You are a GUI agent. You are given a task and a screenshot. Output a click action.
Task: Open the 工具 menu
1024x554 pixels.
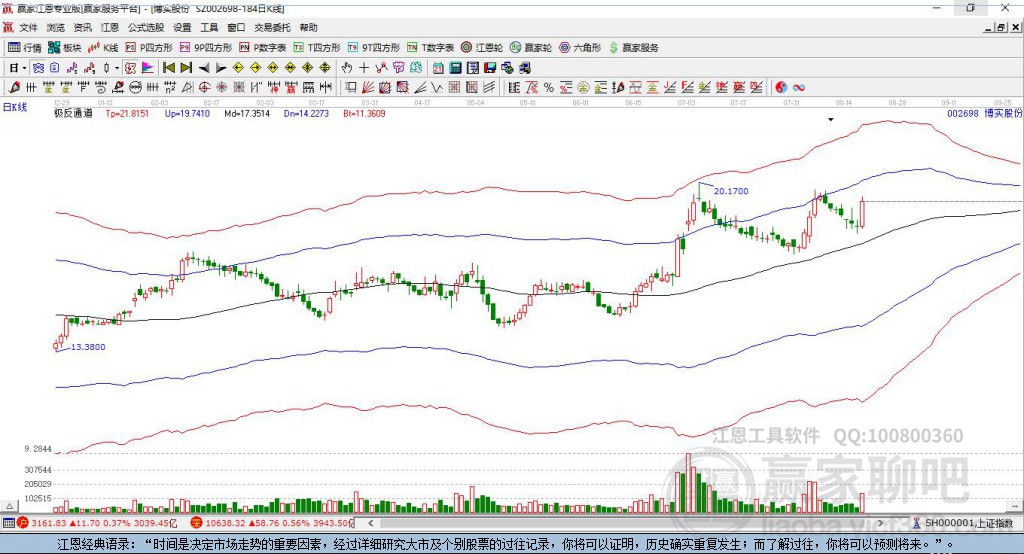pyautogui.click(x=209, y=27)
